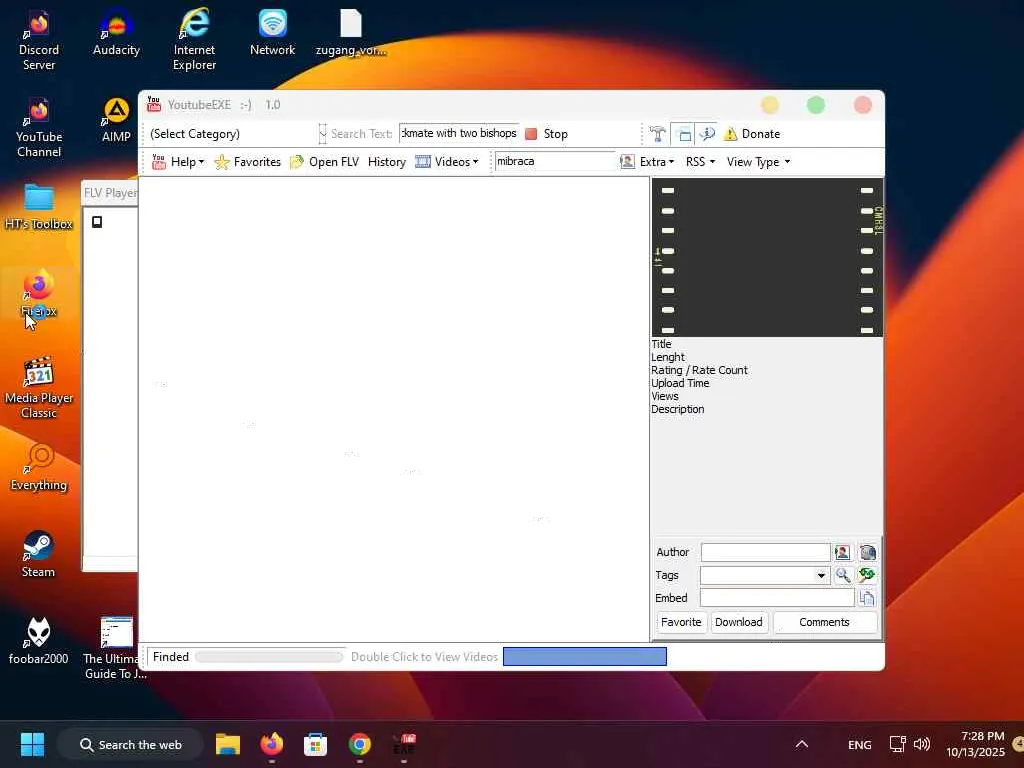Image resolution: width=1024 pixels, height=768 pixels.
Task: Click the Windows Start button
Action: point(32,744)
